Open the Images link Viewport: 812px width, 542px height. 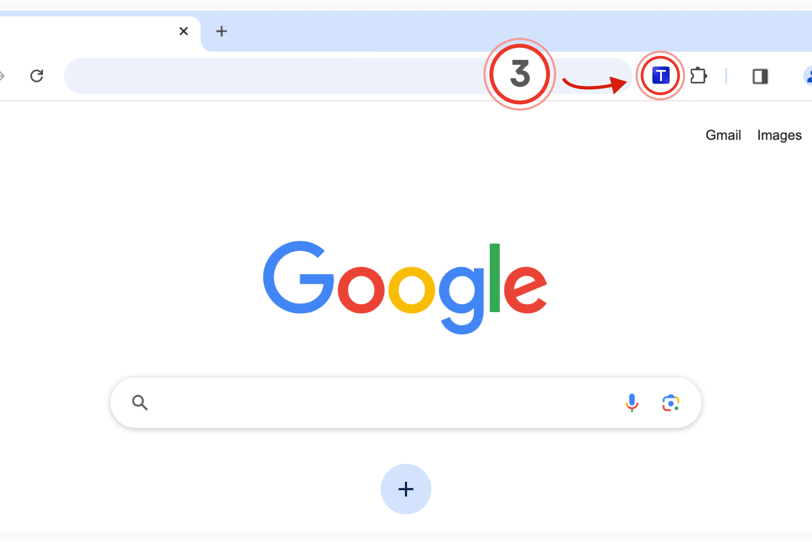click(x=779, y=135)
